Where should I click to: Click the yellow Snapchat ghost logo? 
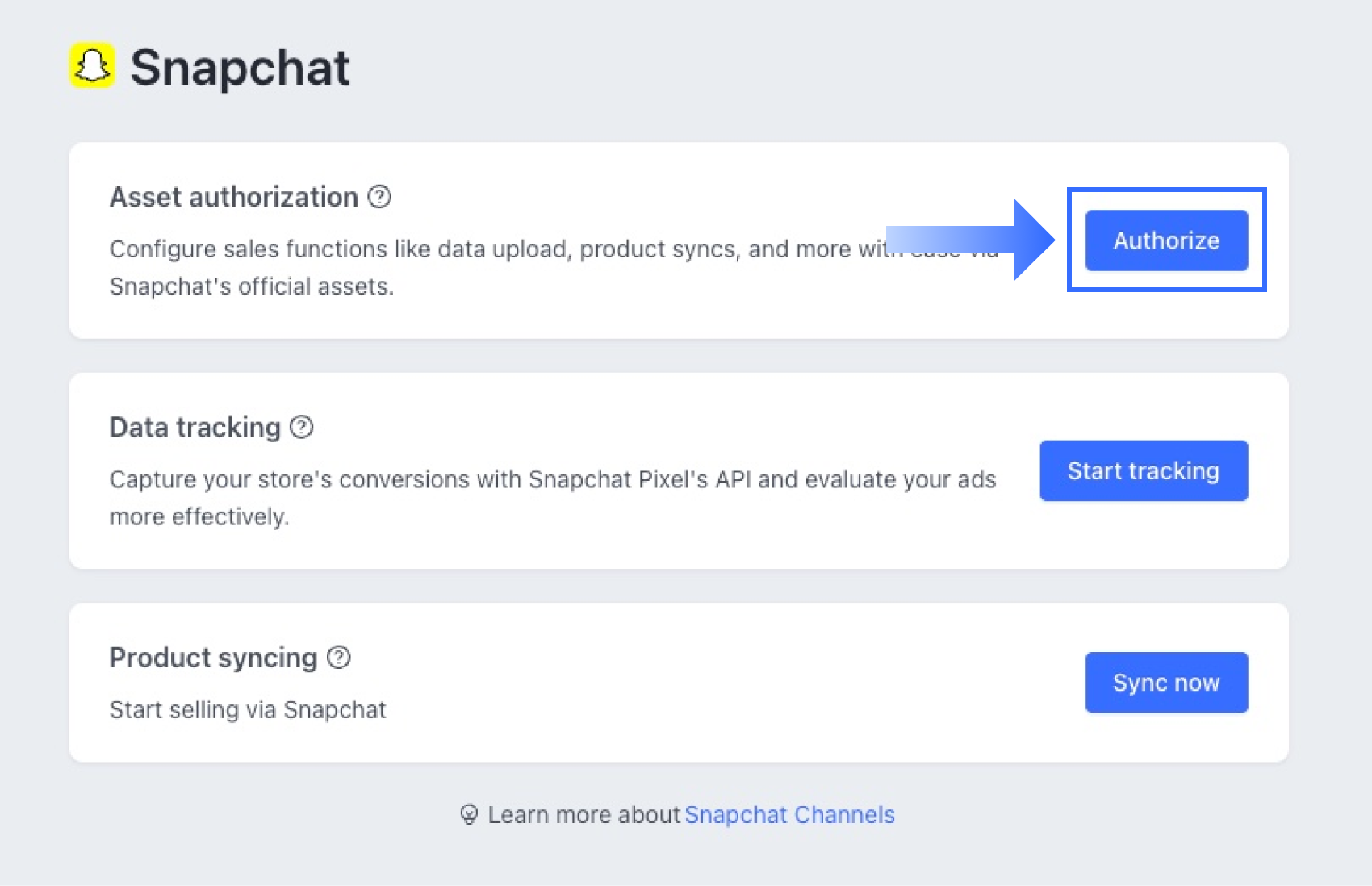pos(92,65)
